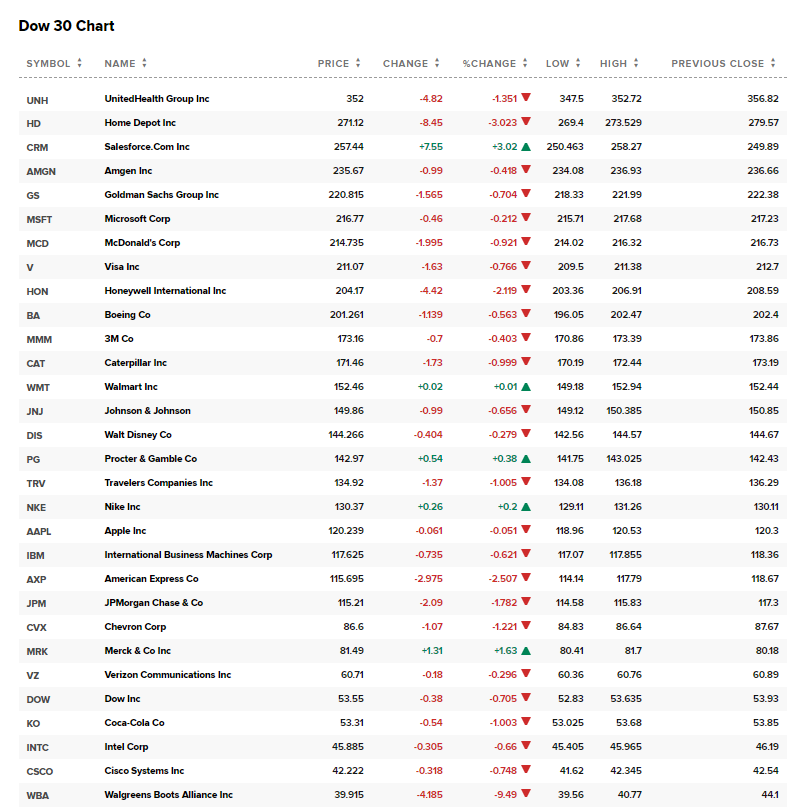Open the CRM ticker symbol

37,148
